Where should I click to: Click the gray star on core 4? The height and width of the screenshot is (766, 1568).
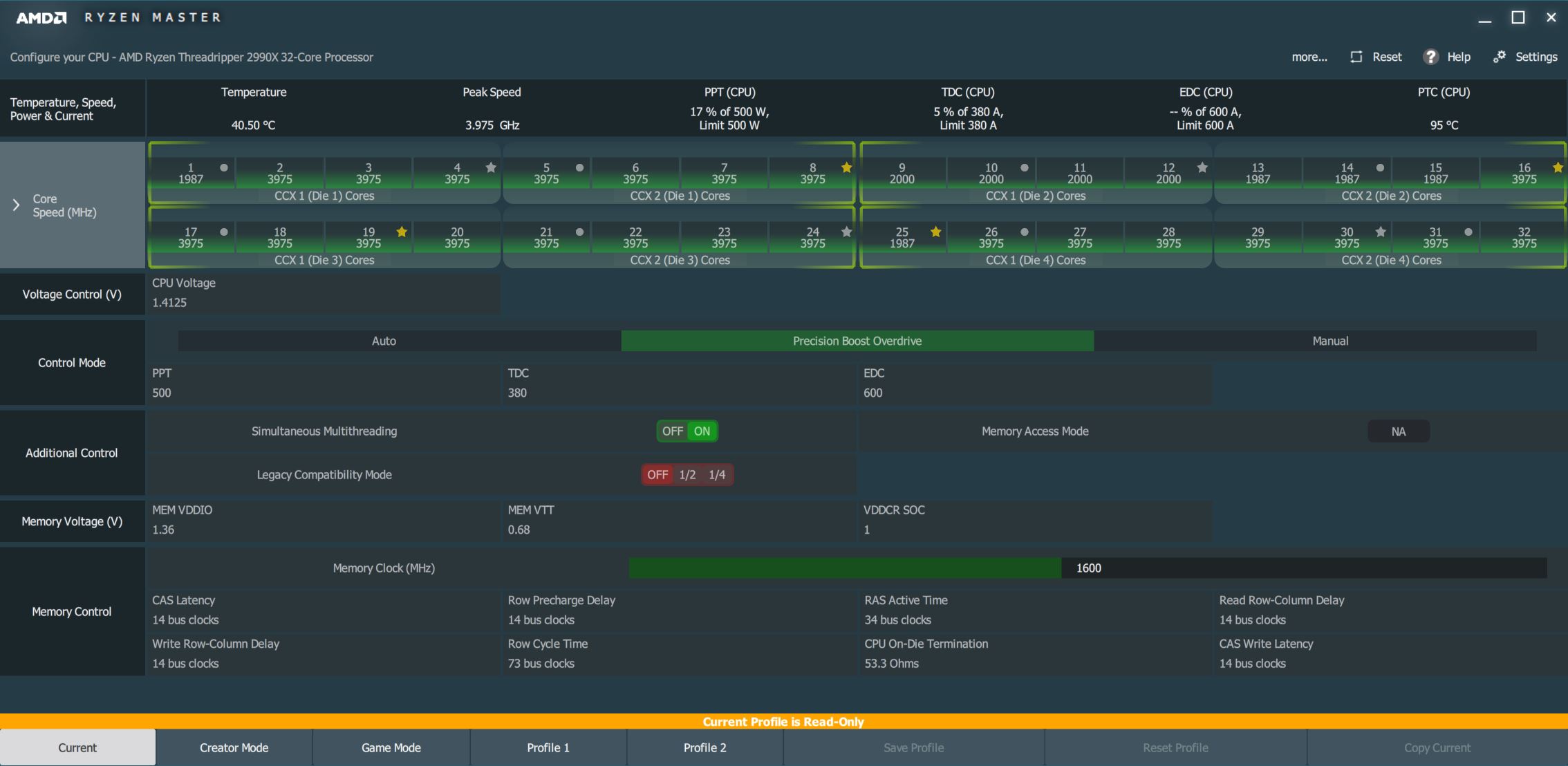(491, 167)
